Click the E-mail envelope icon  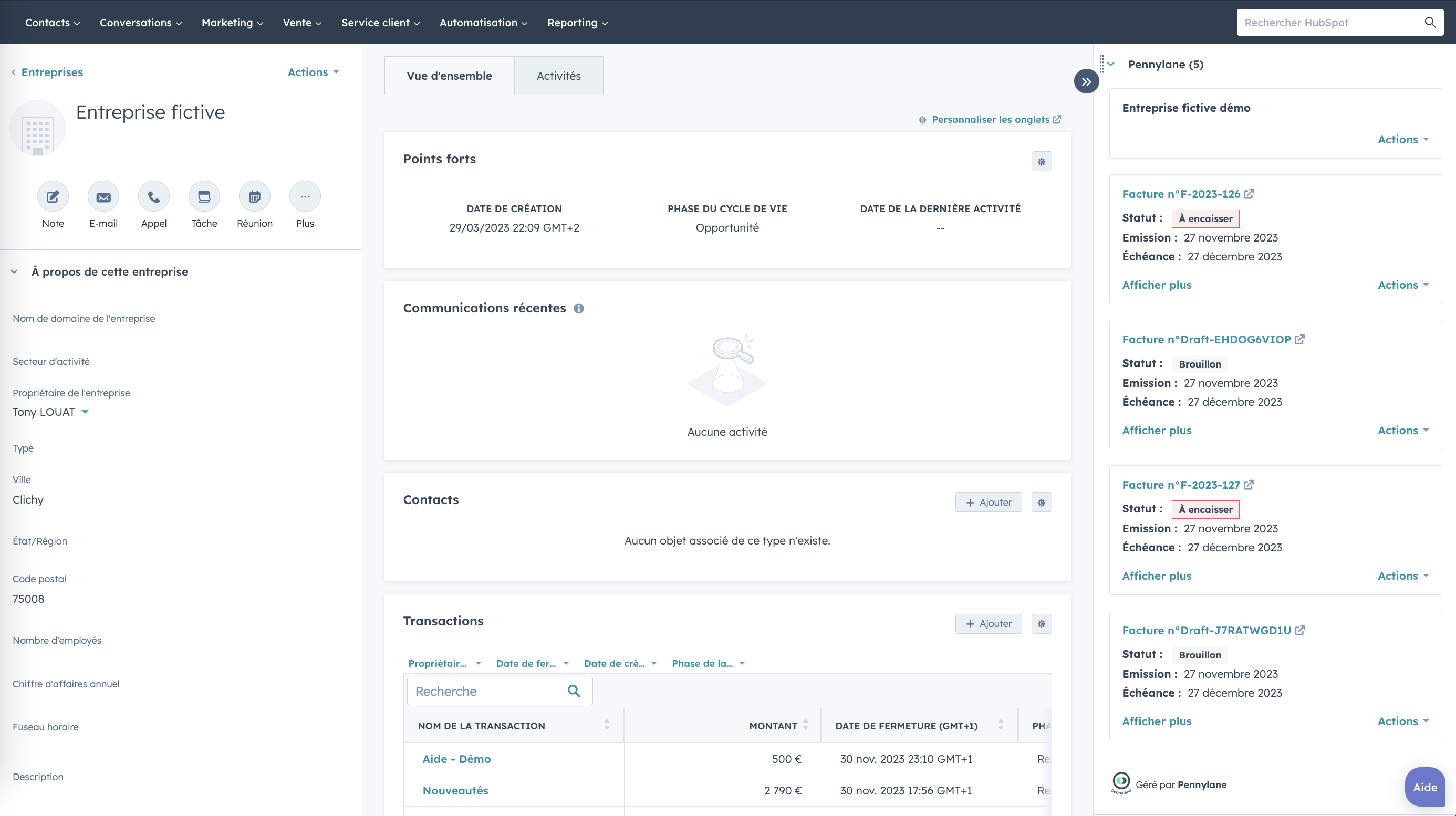tap(103, 197)
